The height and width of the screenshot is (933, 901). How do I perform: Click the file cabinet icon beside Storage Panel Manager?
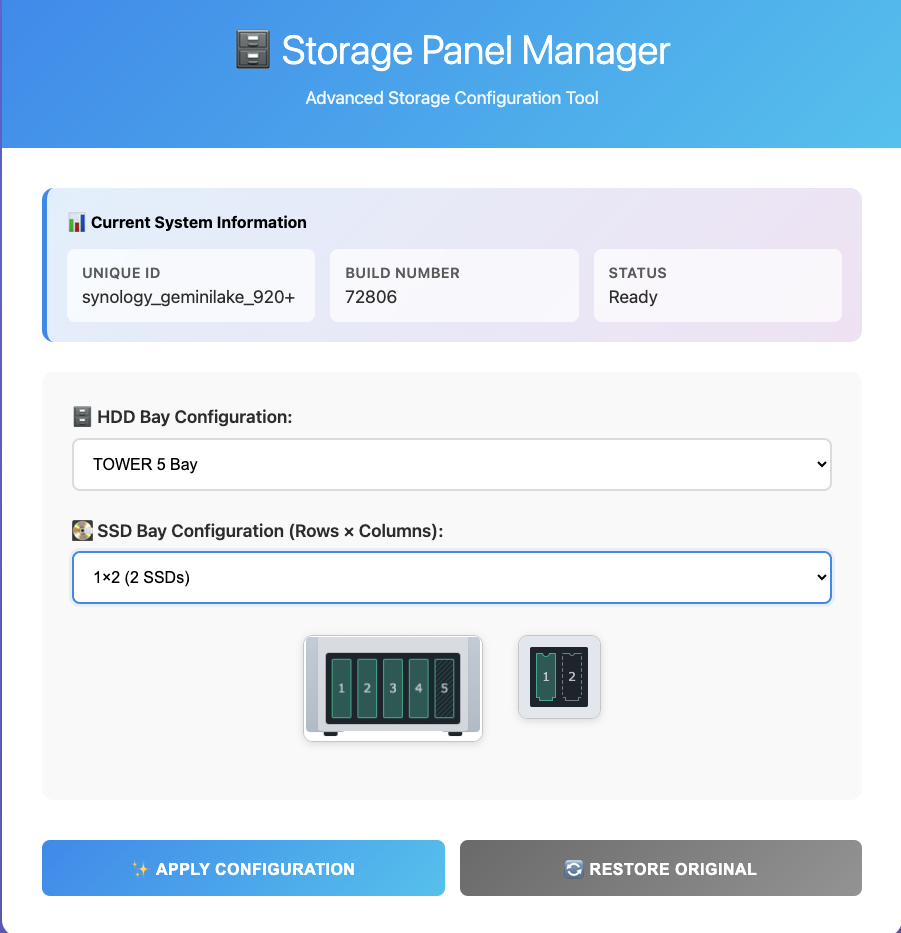pyautogui.click(x=253, y=49)
